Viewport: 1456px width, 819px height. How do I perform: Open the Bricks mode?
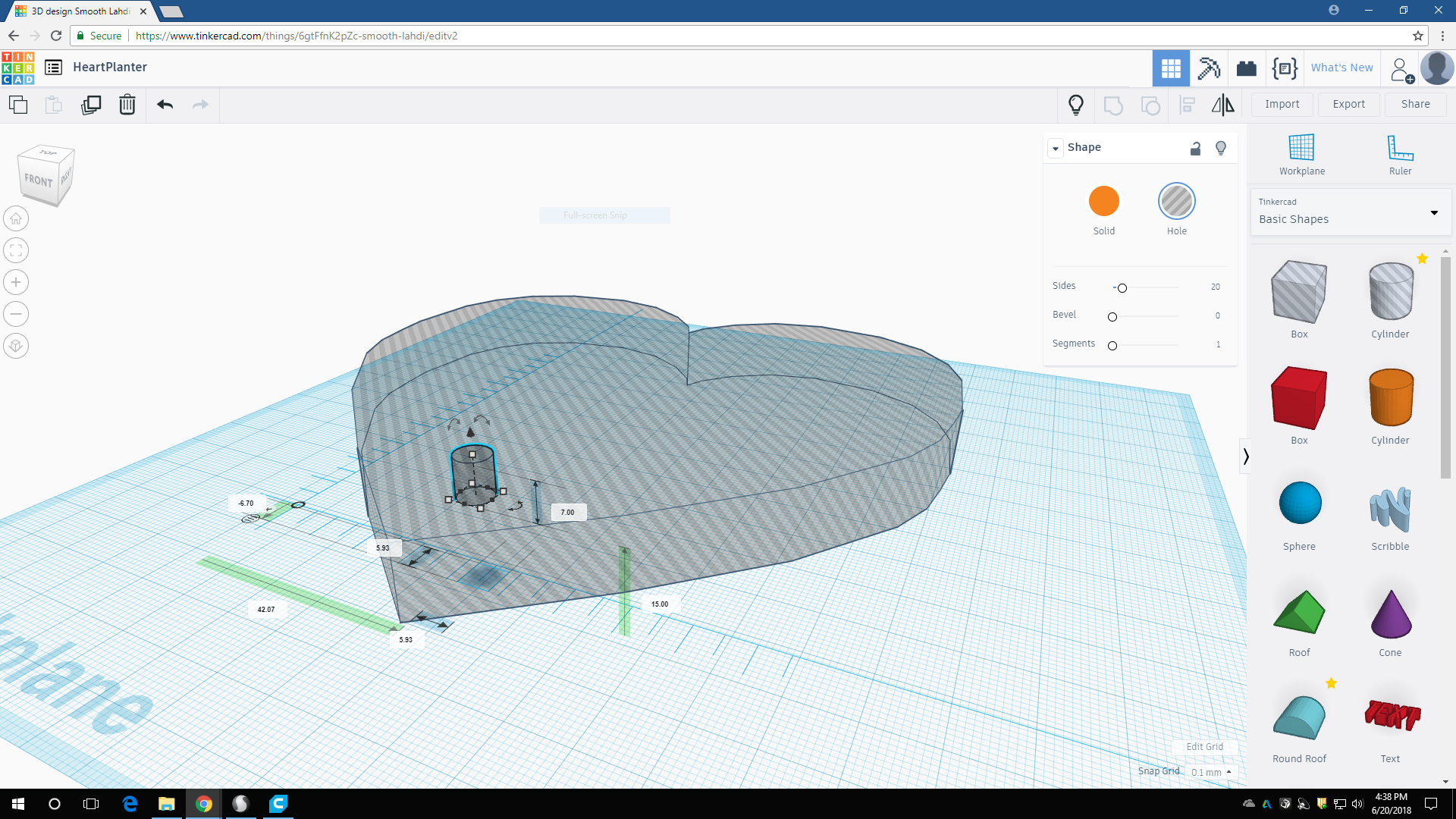click(1247, 69)
